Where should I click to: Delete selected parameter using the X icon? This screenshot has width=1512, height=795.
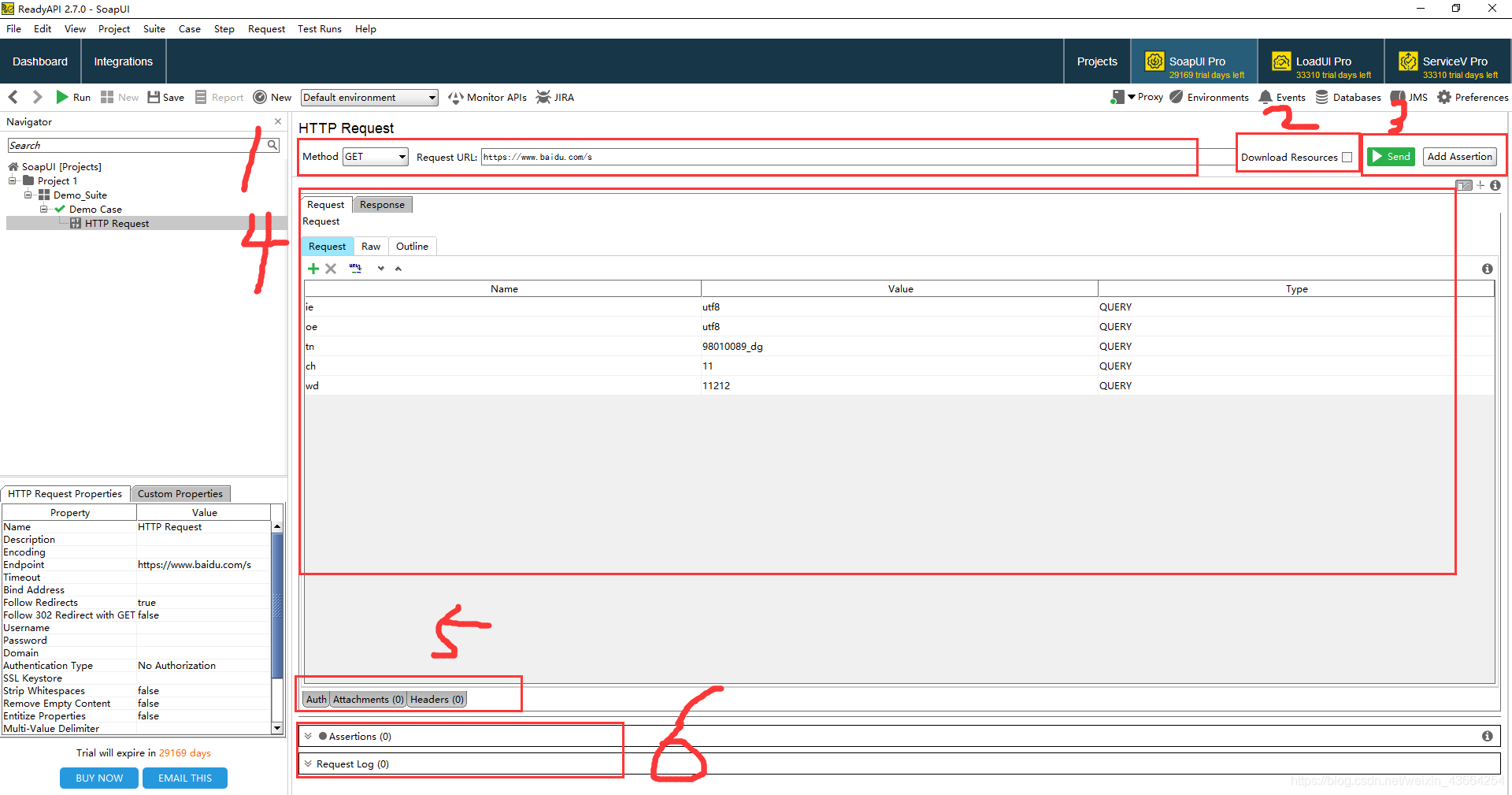tap(331, 268)
